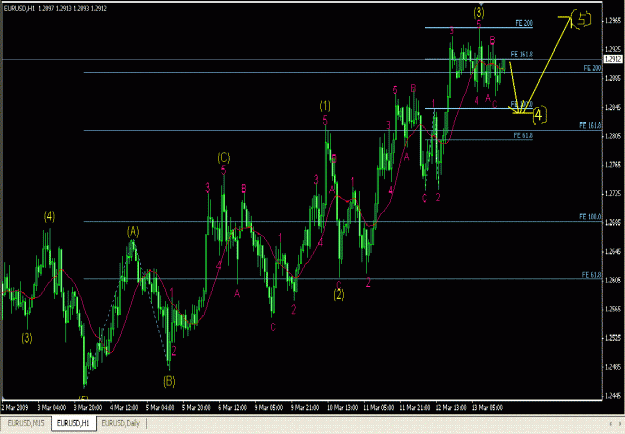Select the EURUSD,H1 chart tab
Viewport: 625px width, 434px height.
pos(73,423)
